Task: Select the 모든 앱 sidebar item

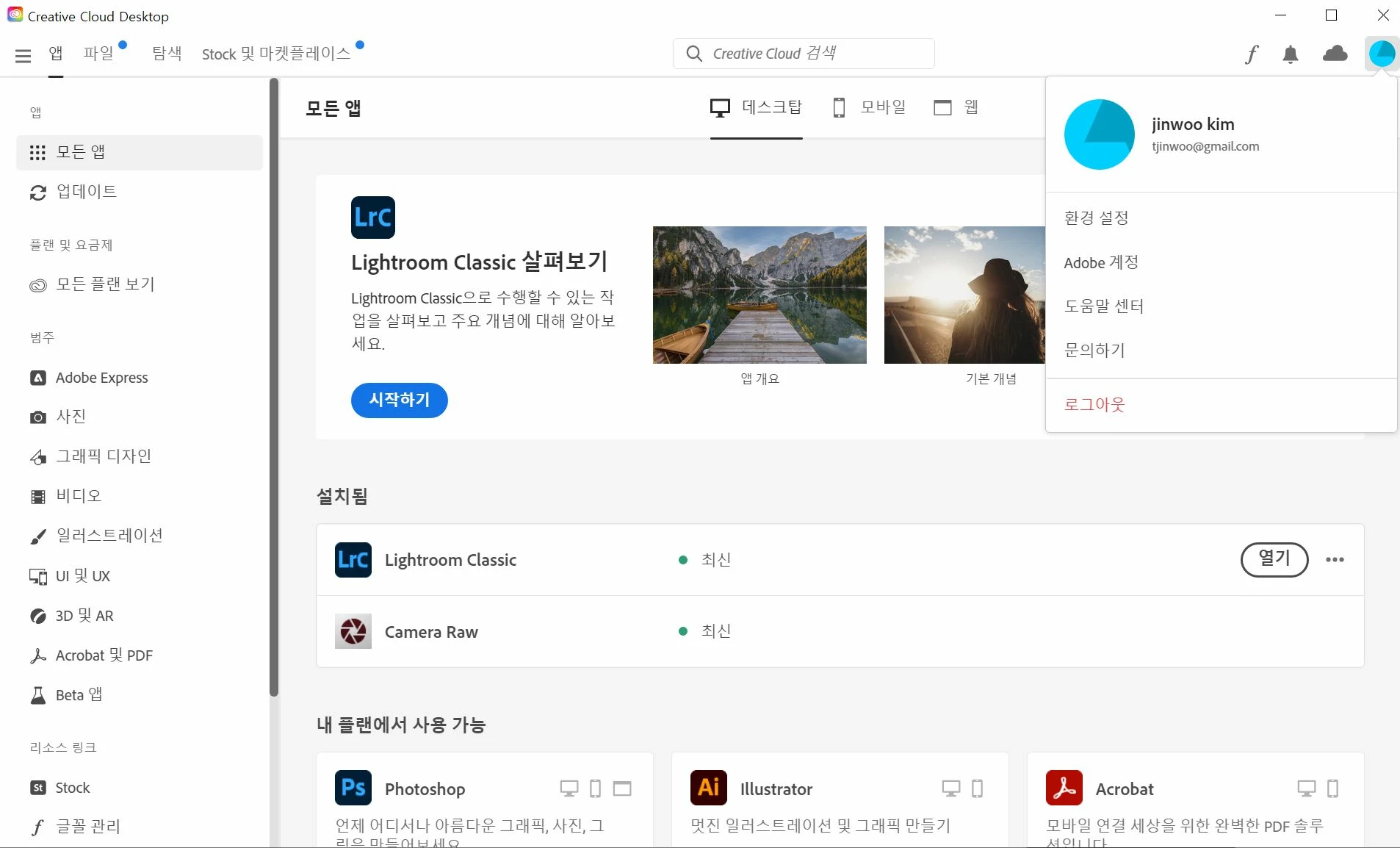Action: pos(140,152)
